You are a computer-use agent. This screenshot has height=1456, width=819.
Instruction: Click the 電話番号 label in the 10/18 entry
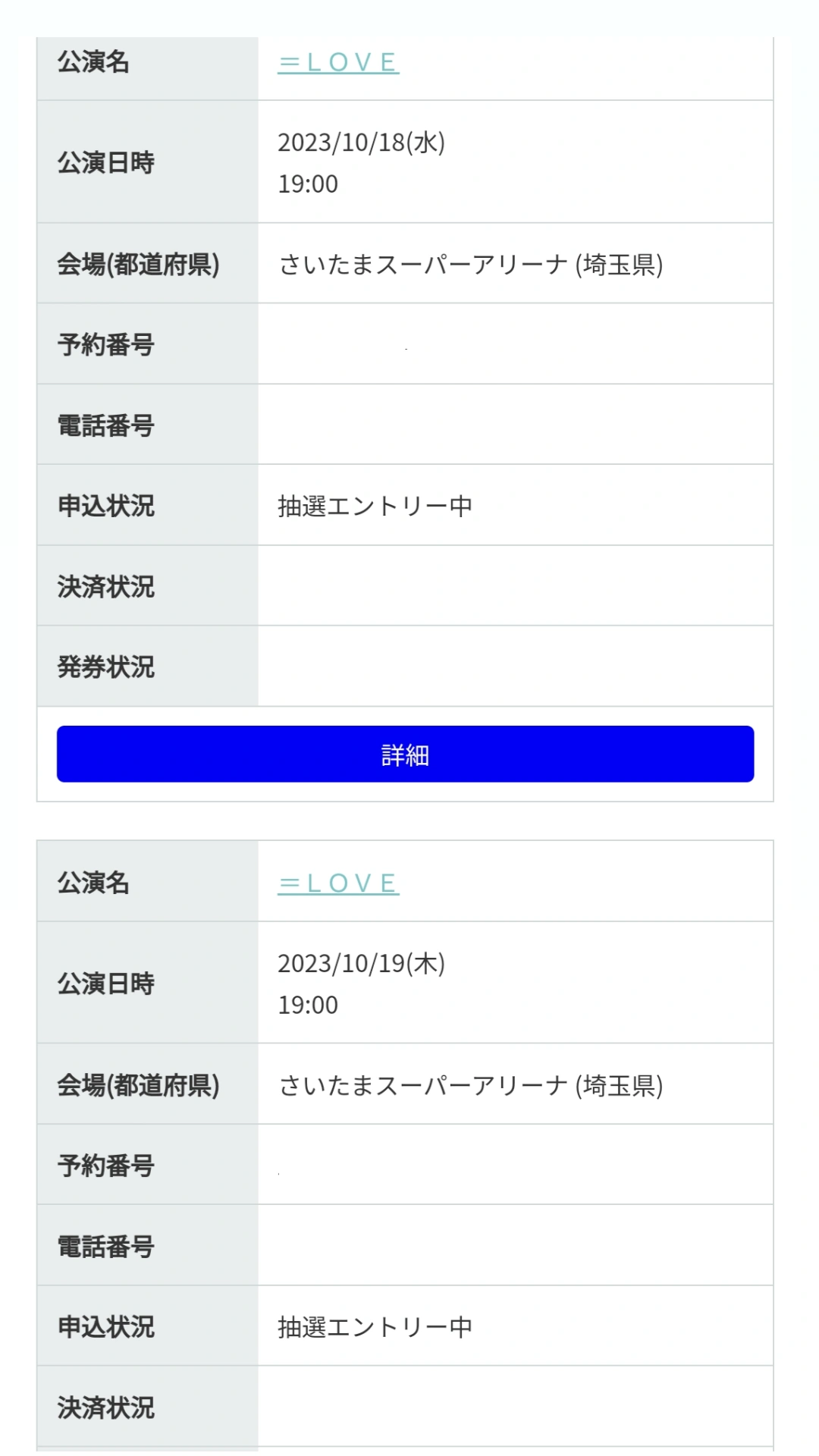[x=106, y=425]
